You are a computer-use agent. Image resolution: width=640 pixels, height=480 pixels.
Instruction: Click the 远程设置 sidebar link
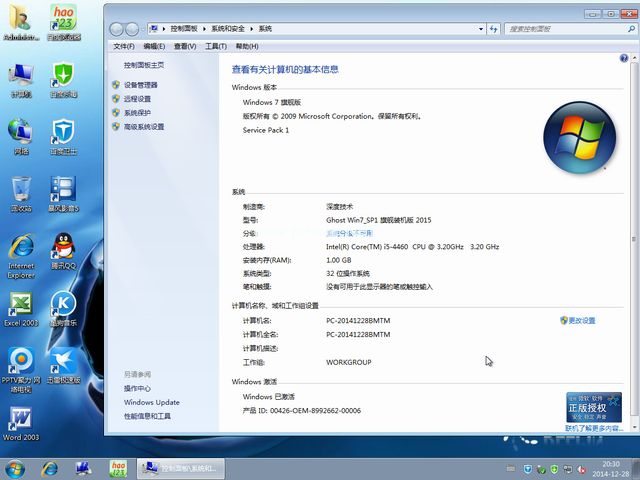[137, 99]
